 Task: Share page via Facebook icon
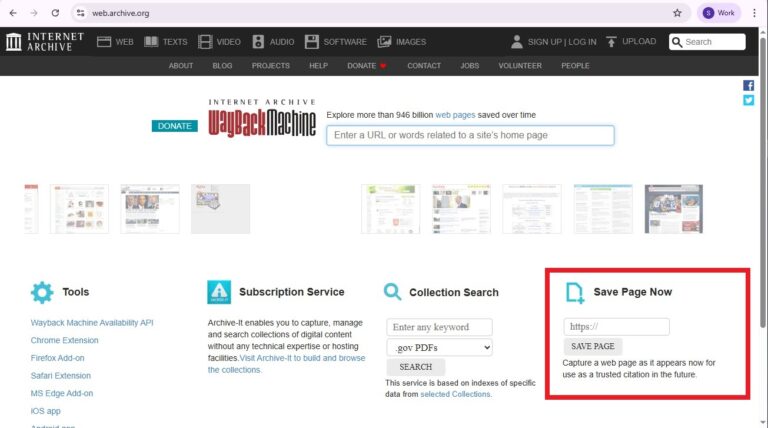(x=748, y=86)
